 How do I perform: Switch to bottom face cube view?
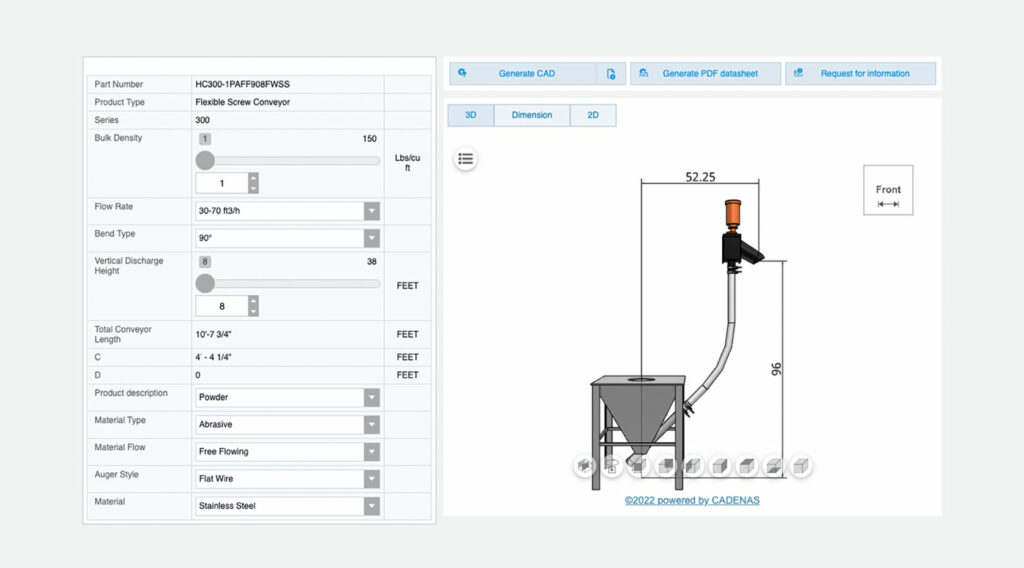point(774,466)
